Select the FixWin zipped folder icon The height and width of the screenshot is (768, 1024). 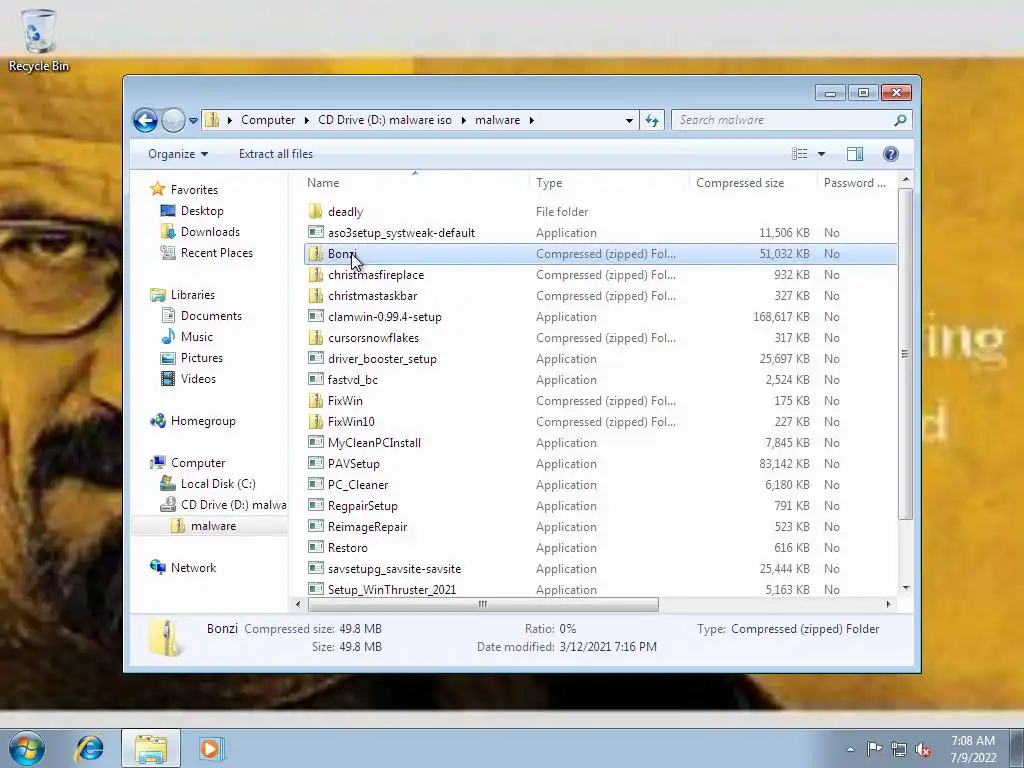[x=315, y=400]
